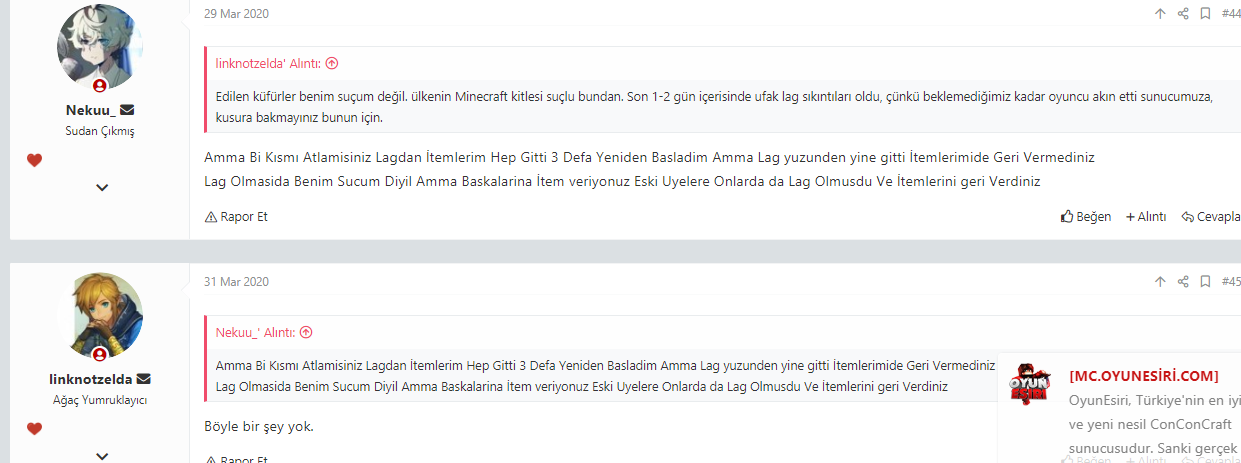Open Nekuu_ avatar profile picture

(x=101, y=46)
